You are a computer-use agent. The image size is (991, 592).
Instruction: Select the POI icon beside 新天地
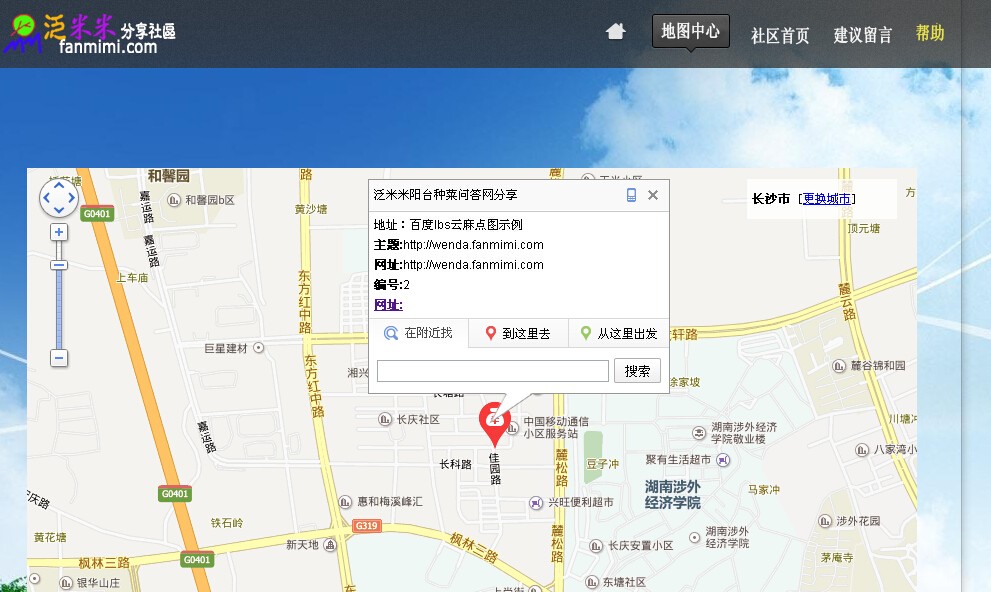(330, 545)
